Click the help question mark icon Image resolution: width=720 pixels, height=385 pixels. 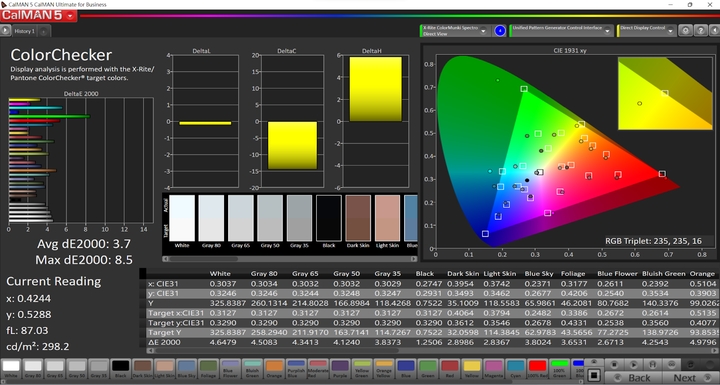tap(700, 31)
